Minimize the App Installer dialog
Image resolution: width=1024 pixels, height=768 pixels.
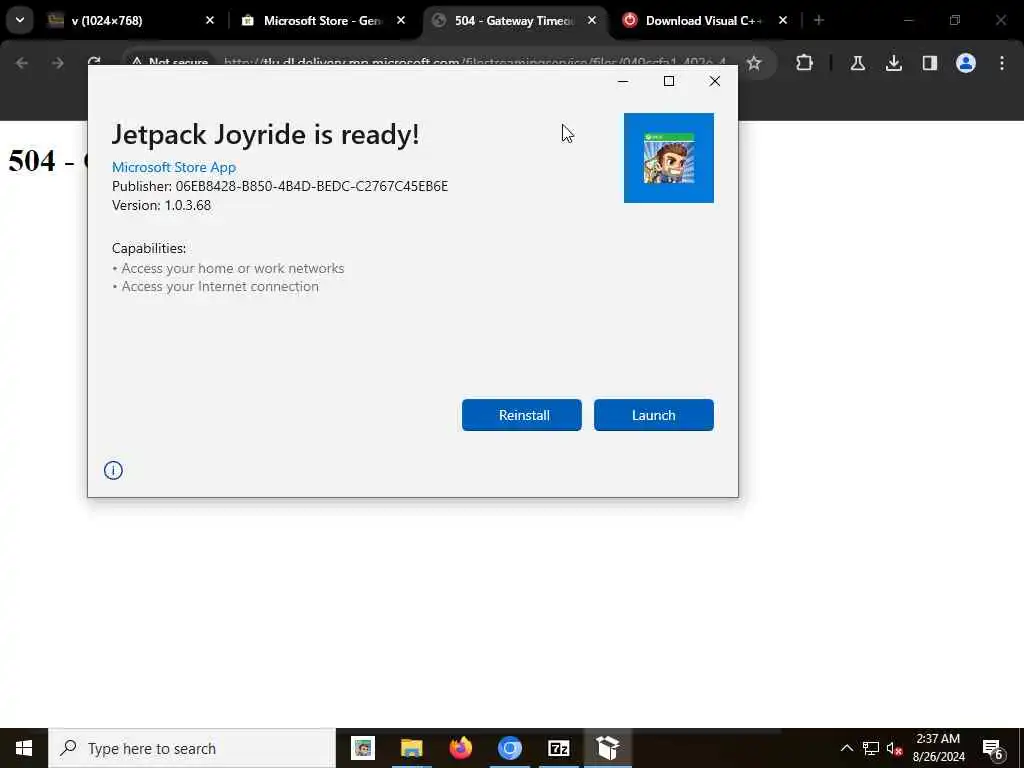pos(623,81)
